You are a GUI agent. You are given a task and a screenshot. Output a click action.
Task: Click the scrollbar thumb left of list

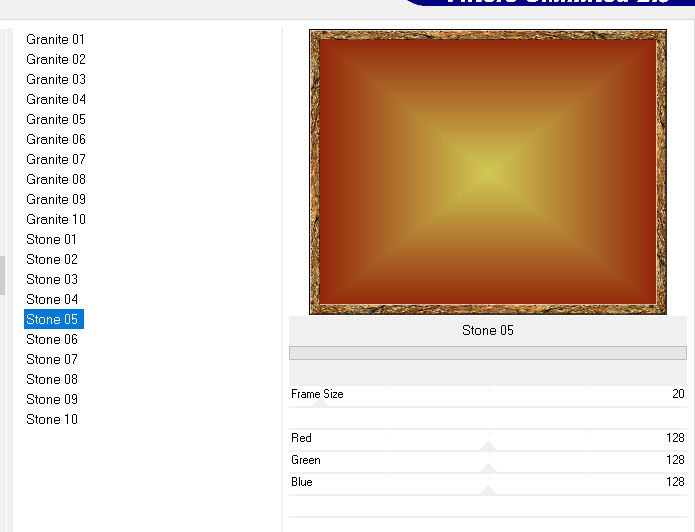point(2,275)
